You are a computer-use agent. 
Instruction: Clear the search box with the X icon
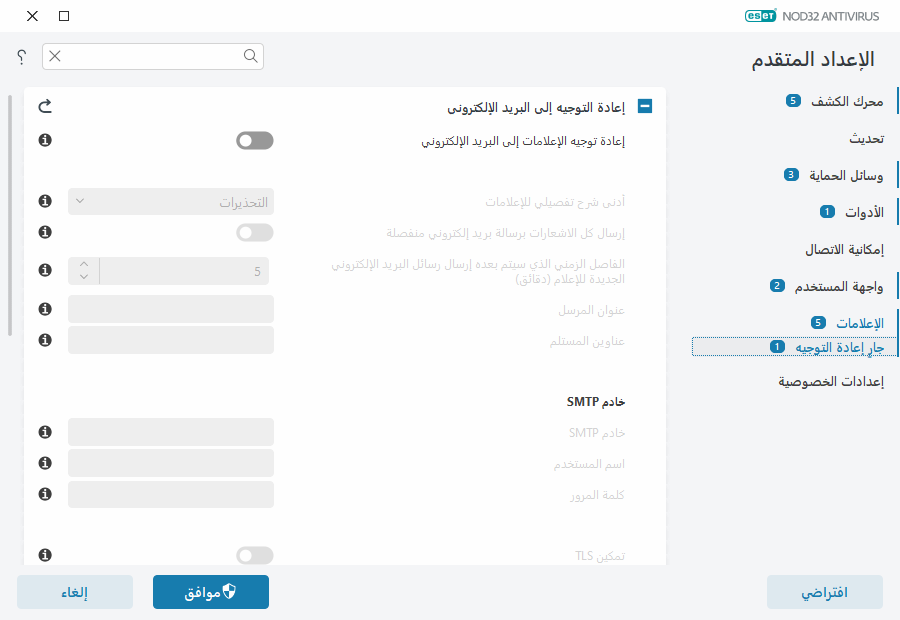[55, 56]
